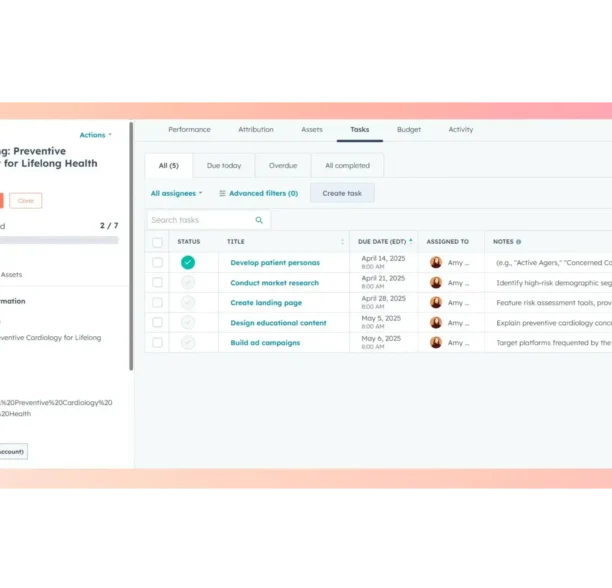Open avatar for Develop patient personas assignee
The width and height of the screenshot is (612, 588).
click(436, 263)
